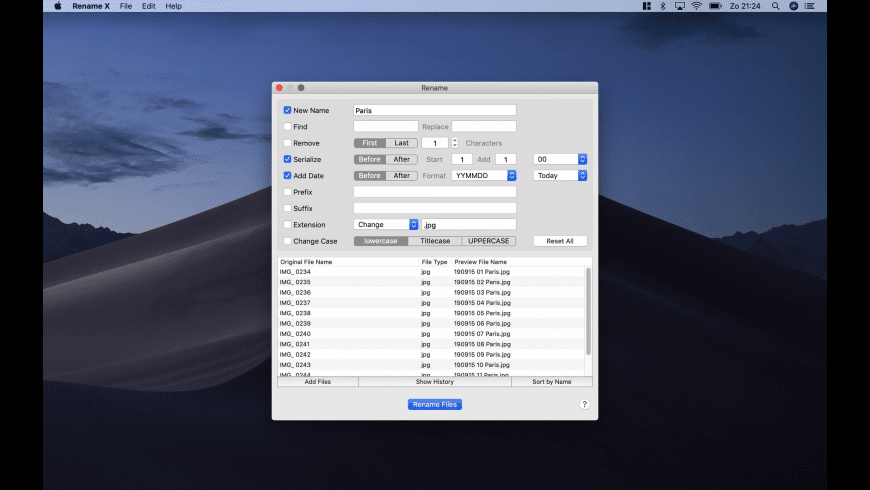Select After for Serialize position

tap(402, 159)
